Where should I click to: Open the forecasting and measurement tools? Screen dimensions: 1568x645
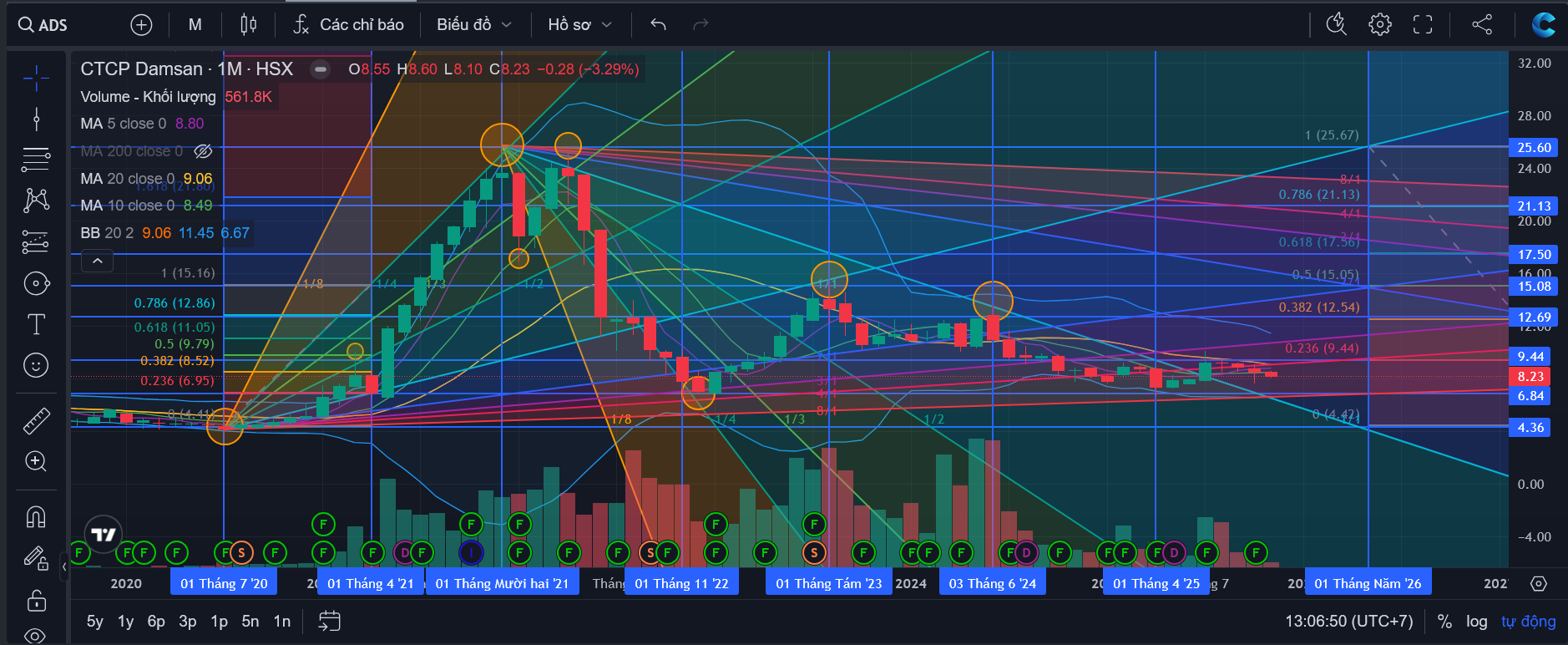36,241
